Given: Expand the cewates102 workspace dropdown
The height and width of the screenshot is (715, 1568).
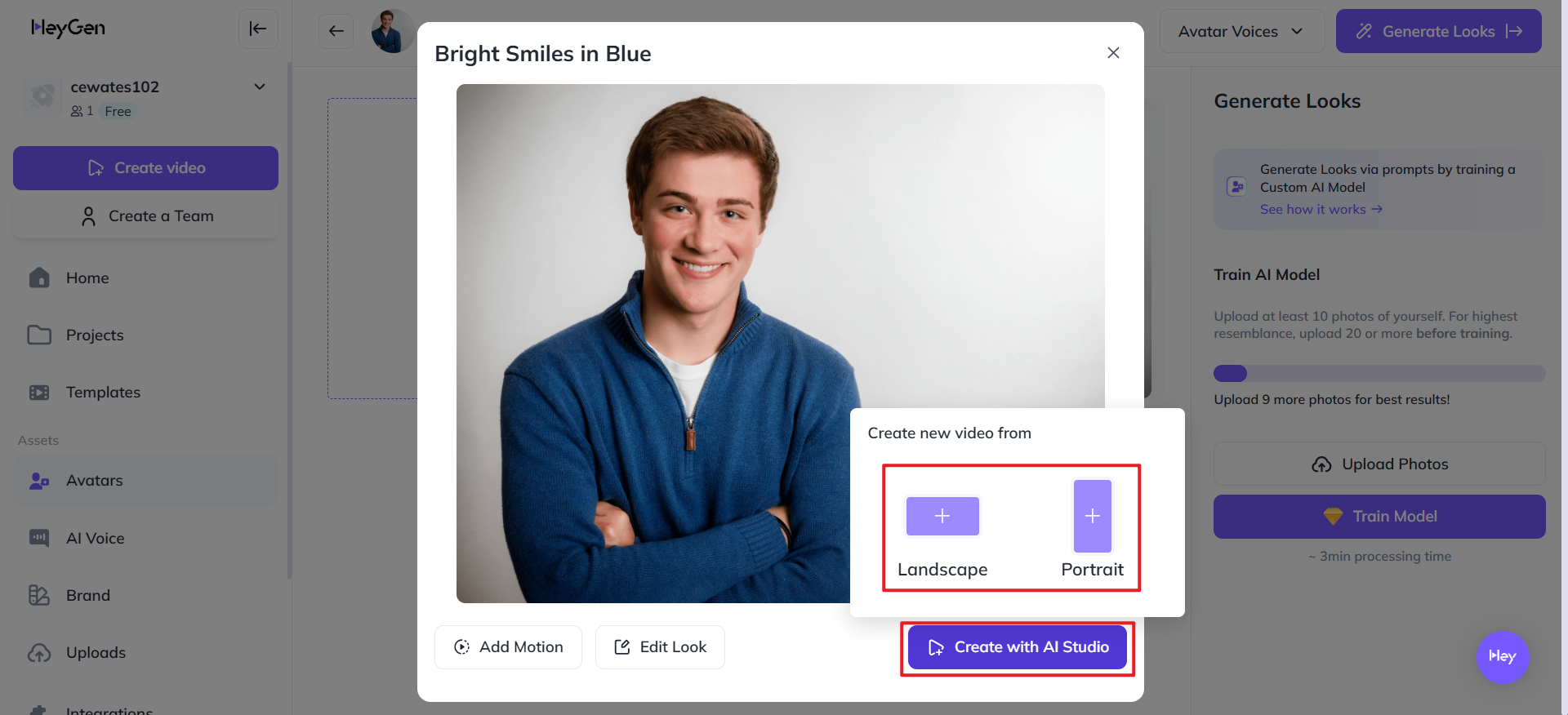Looking at the screenshot, I should click(260, 87).
